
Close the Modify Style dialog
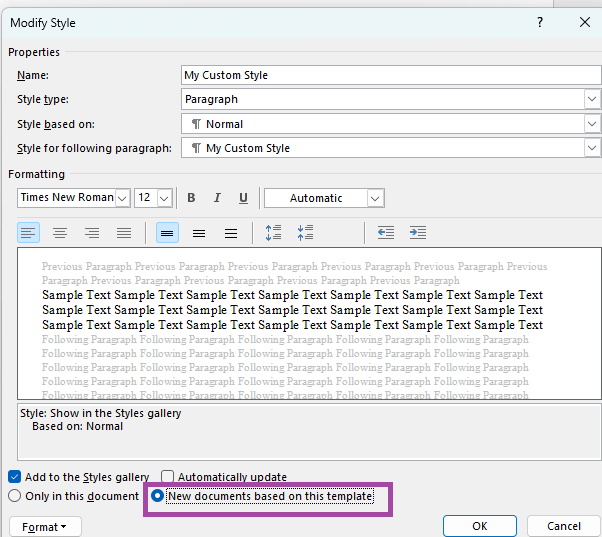[x=585, y=22]
